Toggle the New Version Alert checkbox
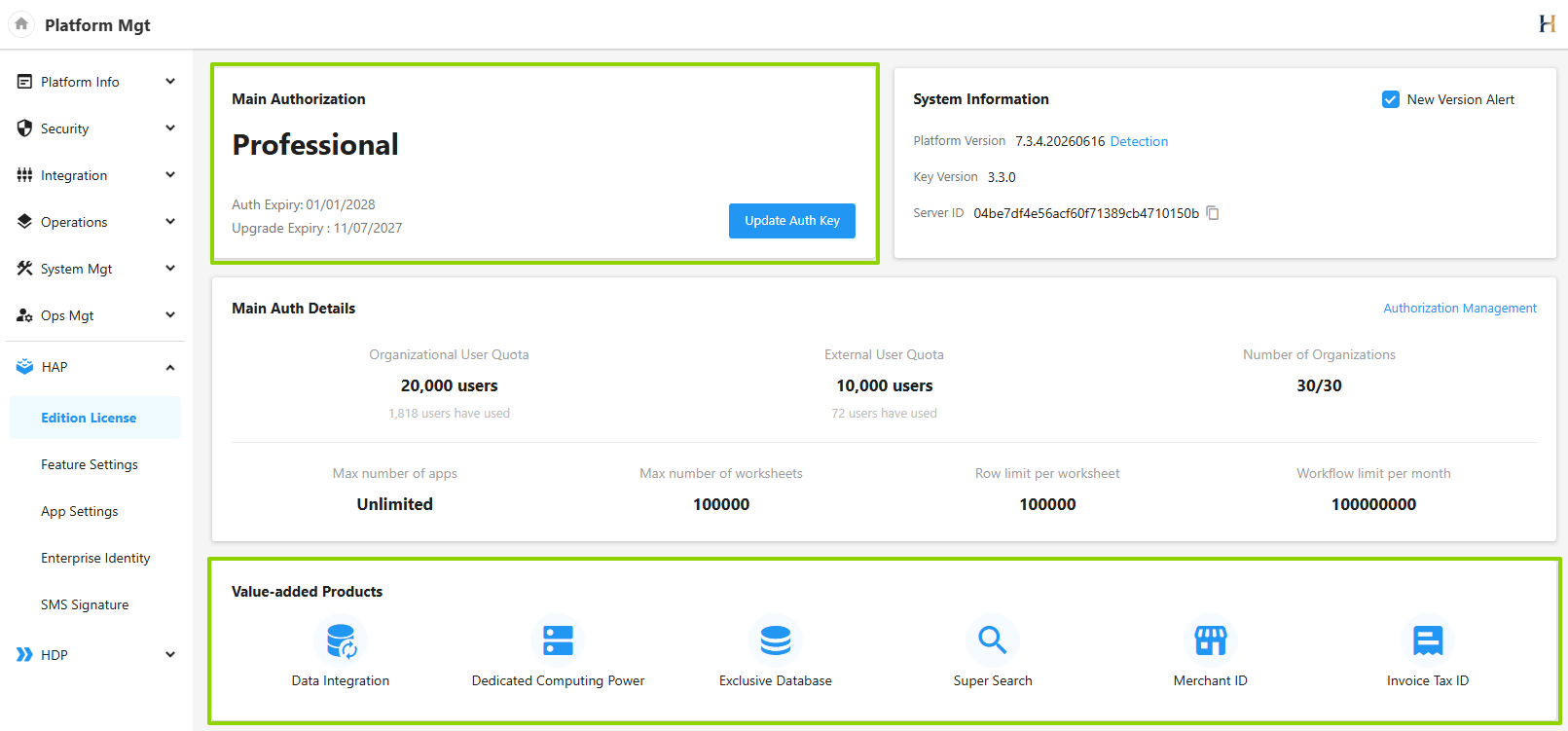The width and height of the screenshot is (1568, 731). pyautogui.click(x=1391, y=99)
